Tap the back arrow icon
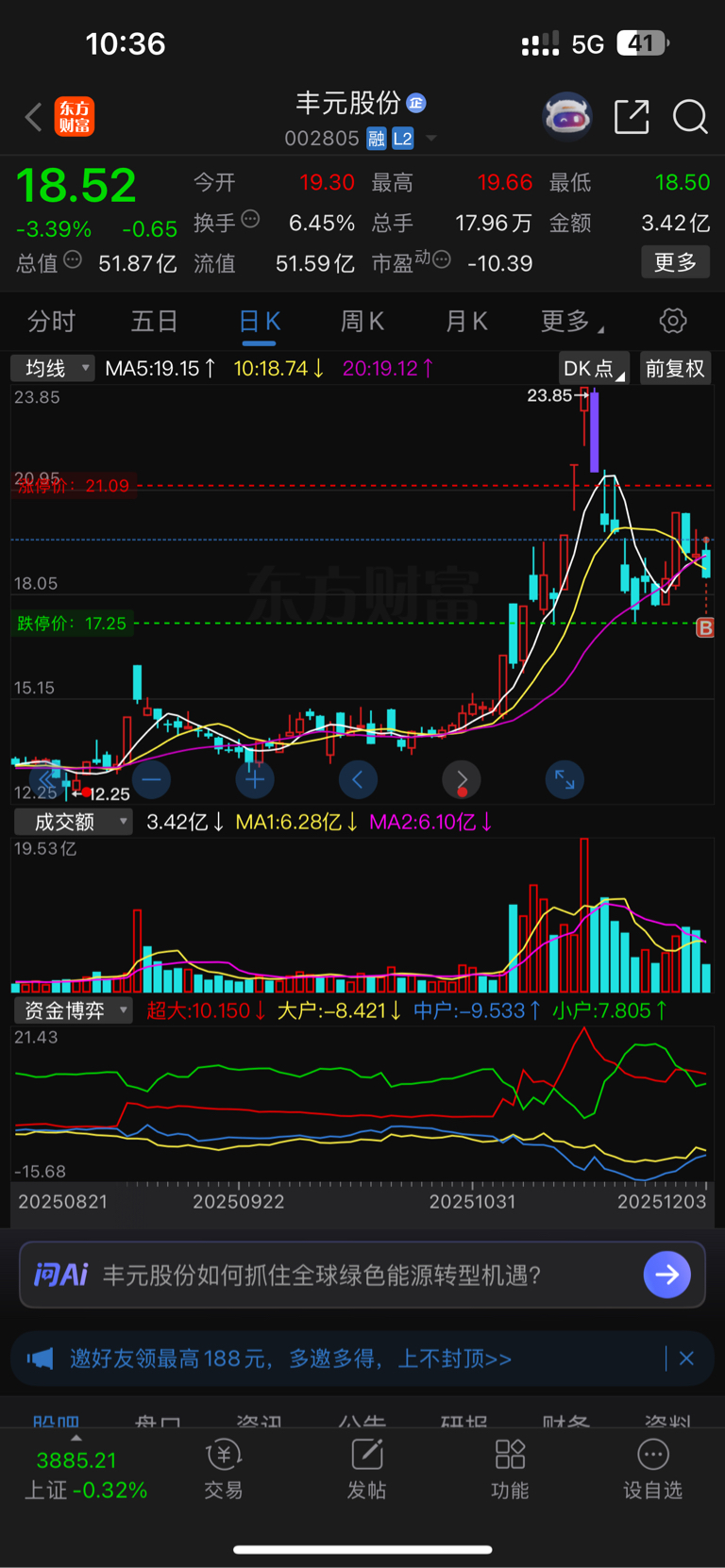 point(34,117)
